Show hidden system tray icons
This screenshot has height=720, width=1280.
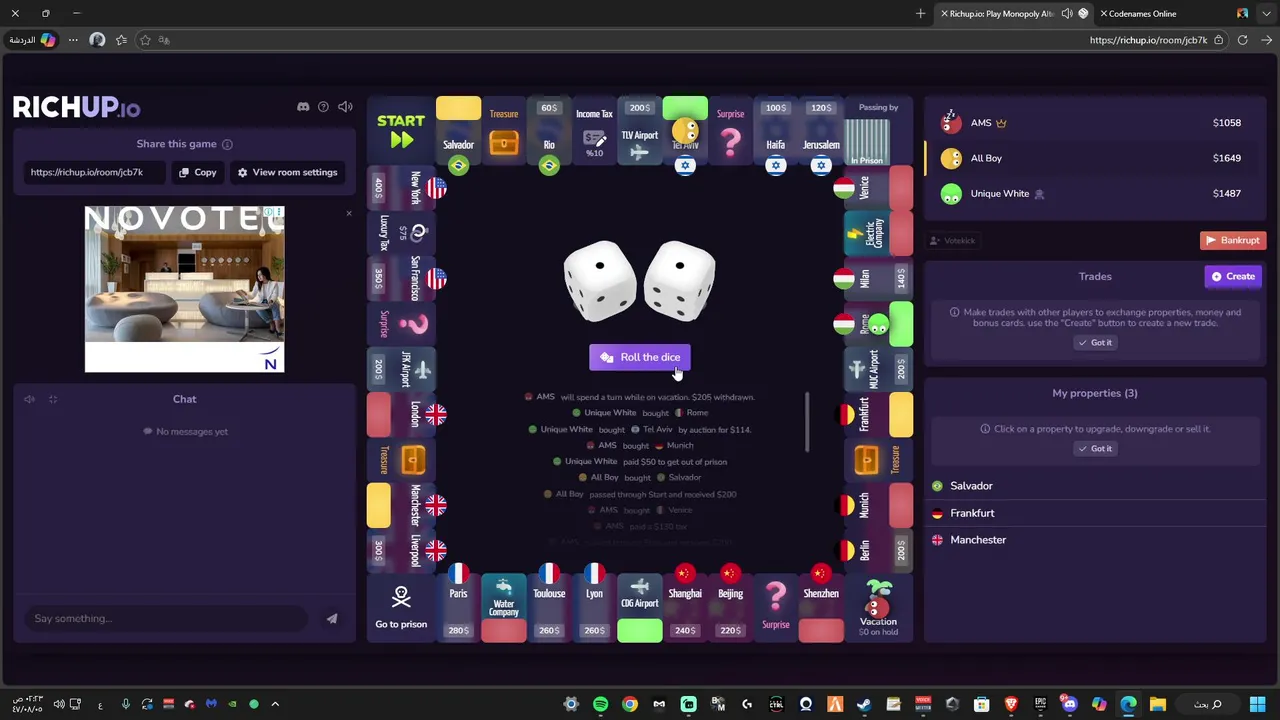[275, 704]
